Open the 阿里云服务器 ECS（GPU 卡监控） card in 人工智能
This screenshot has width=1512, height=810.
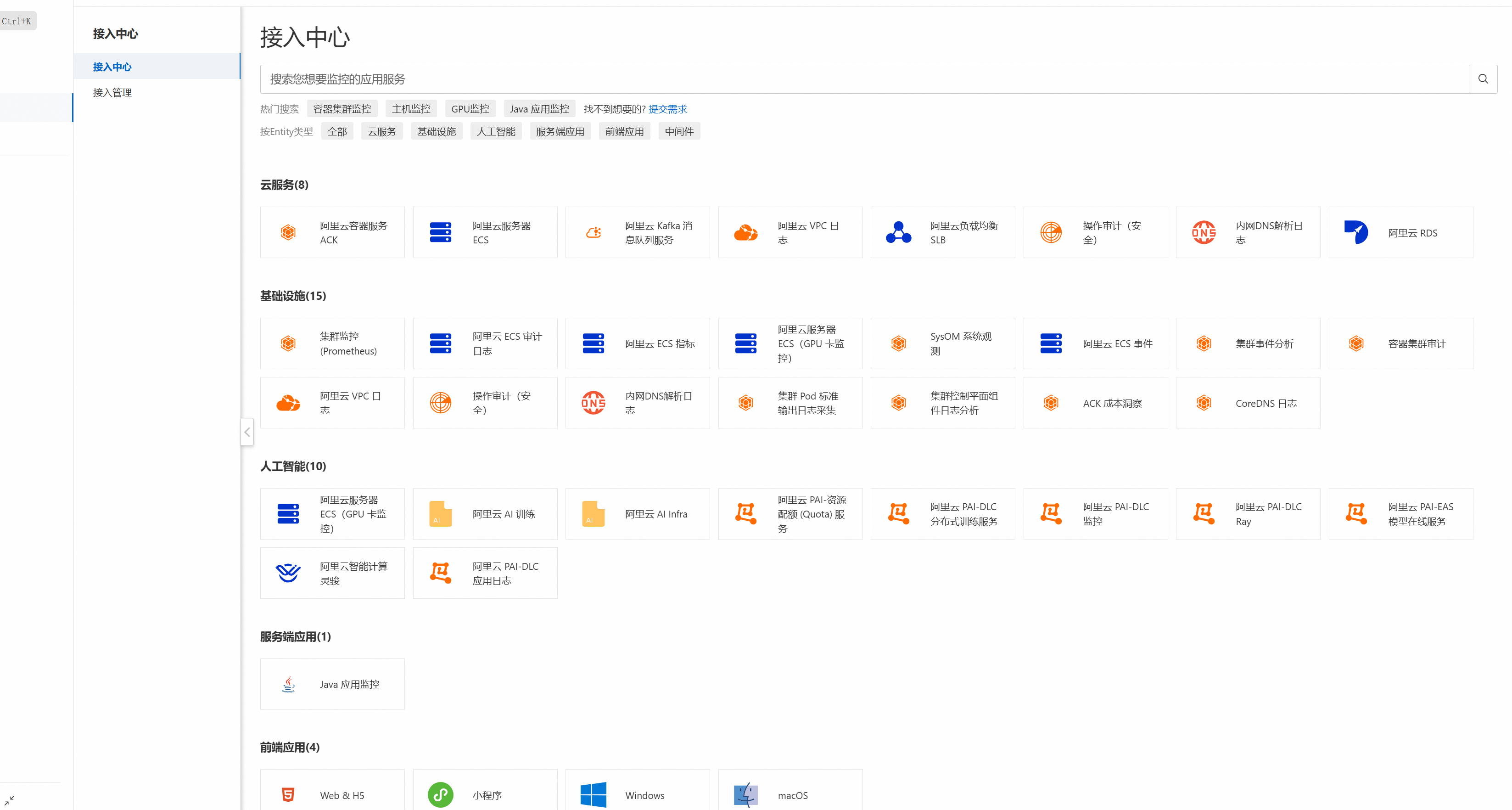[x=332, y=513]
